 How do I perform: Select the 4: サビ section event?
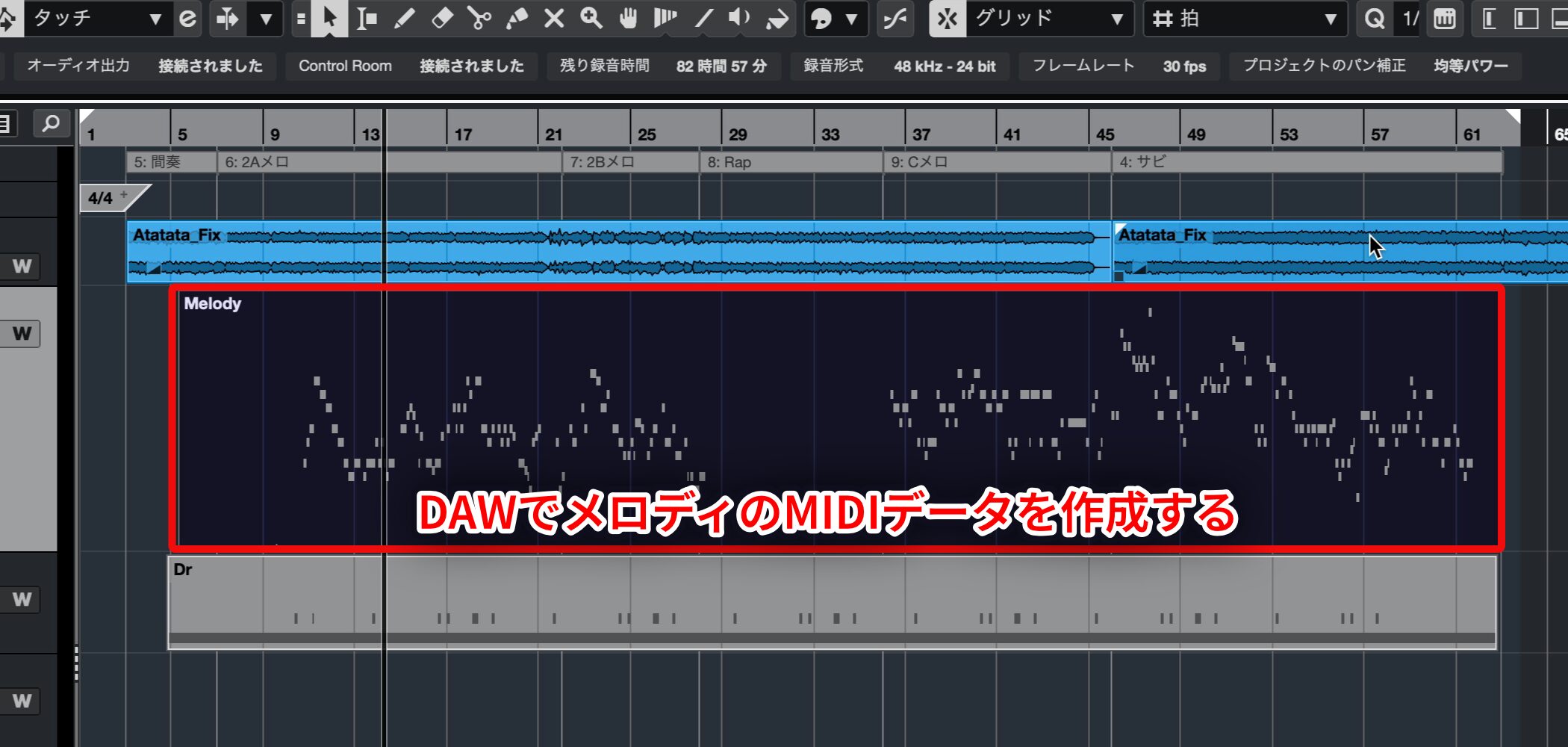1307,162
